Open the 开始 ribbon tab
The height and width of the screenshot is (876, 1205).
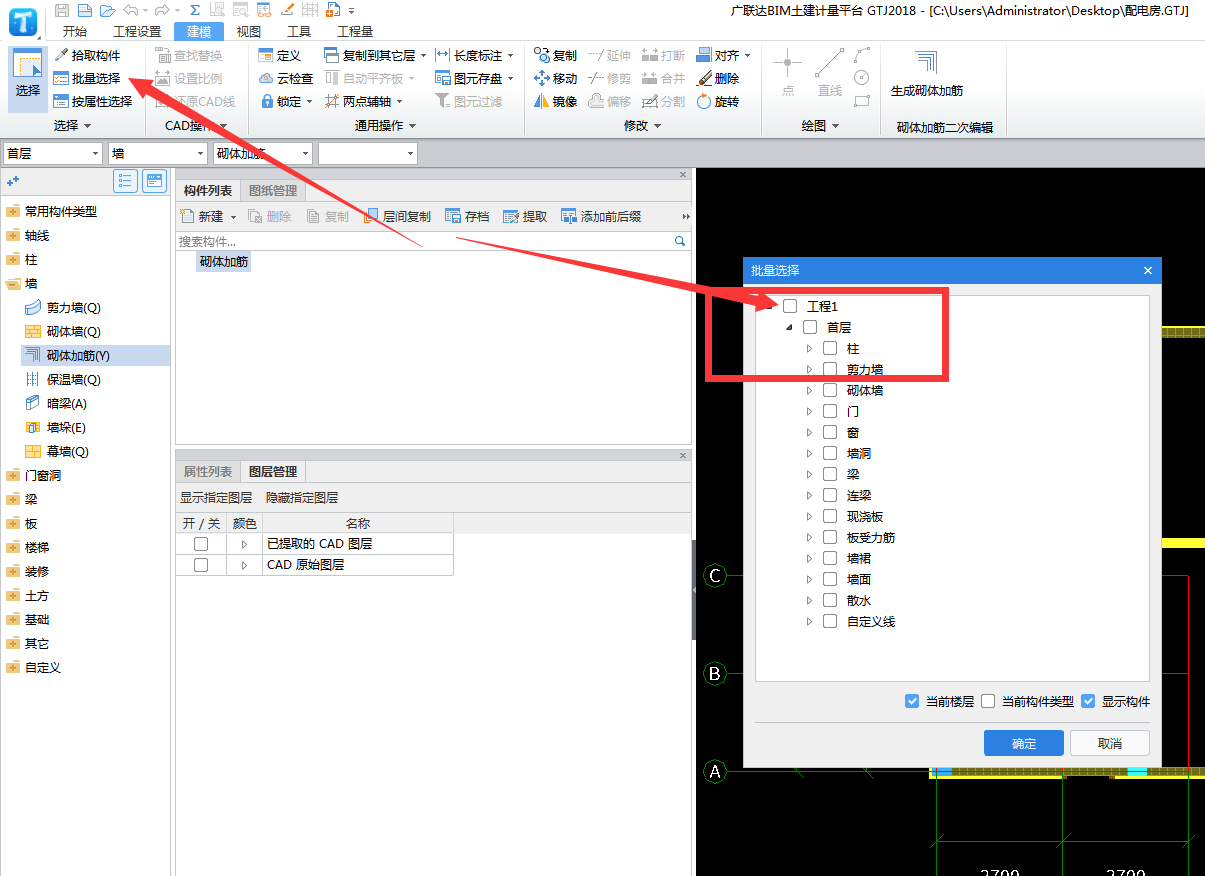(74, 31)
